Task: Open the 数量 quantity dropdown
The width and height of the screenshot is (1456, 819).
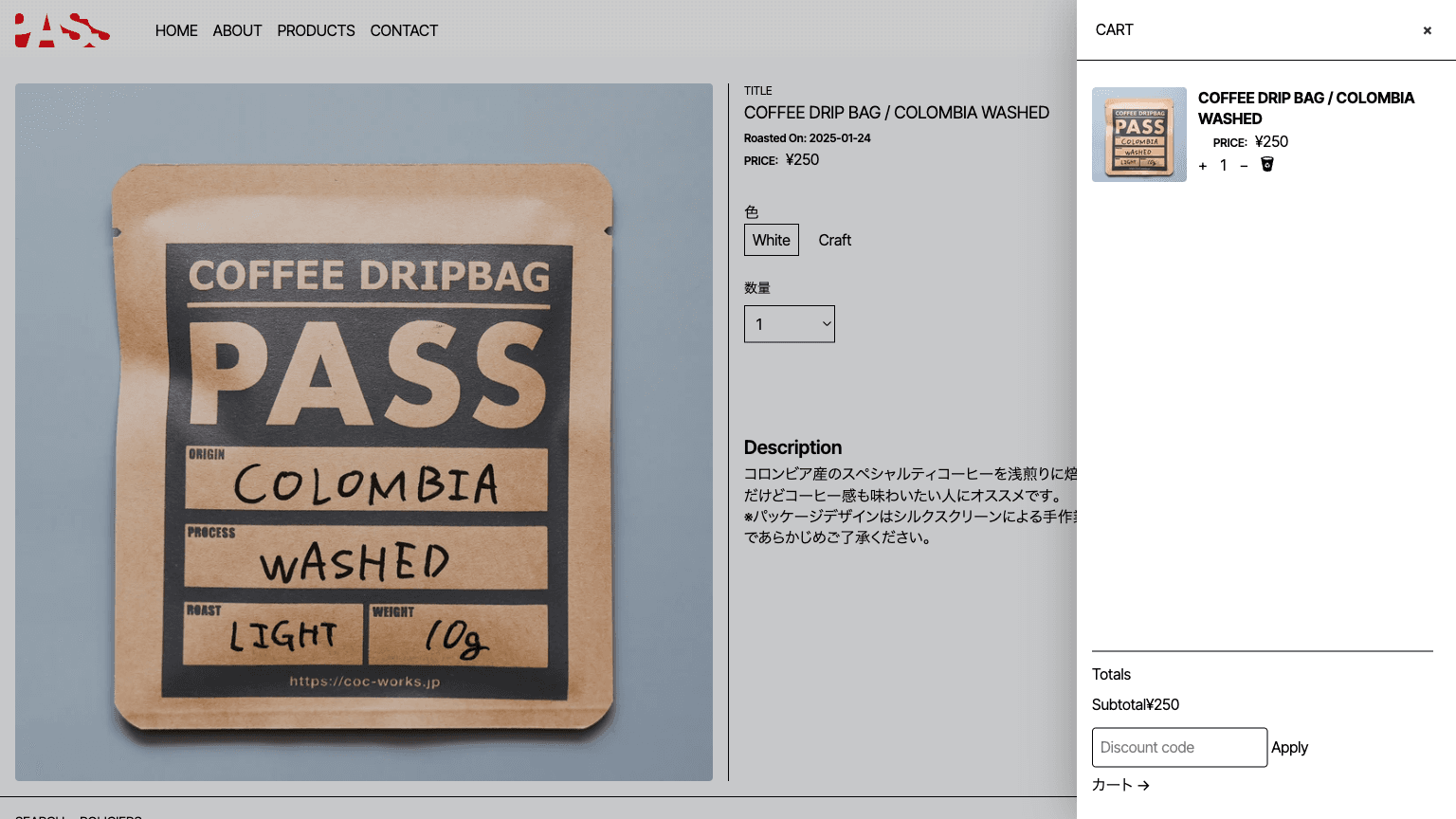Action: click(x=789, y=323)
